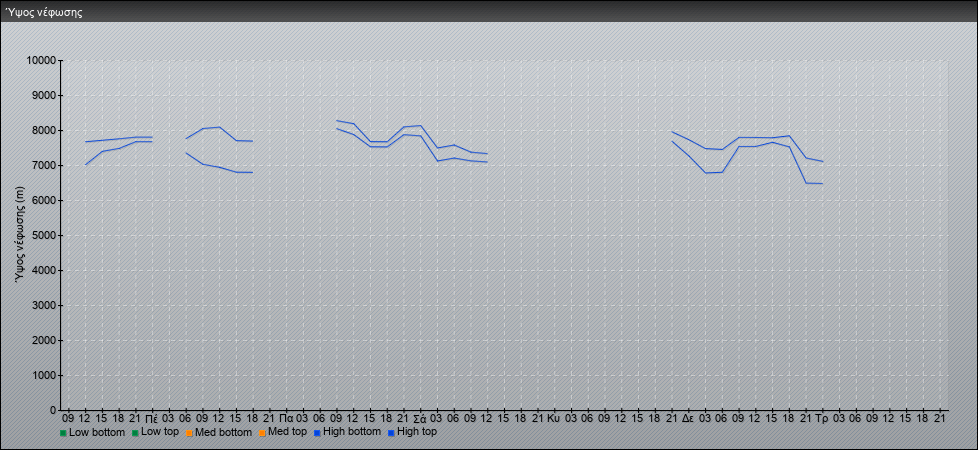Viewport: 978px width, 450px height.
Task: Click the Πα day label on x-axis
Action: click(x=286, y=419)
